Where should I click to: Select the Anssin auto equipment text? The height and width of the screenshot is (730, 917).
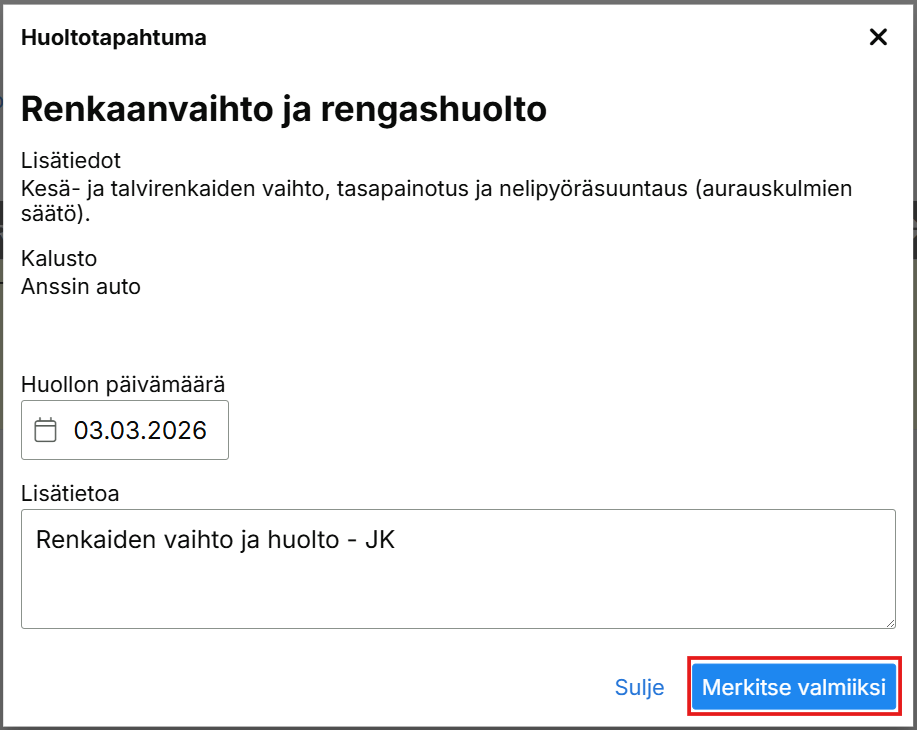click(81, 287)
